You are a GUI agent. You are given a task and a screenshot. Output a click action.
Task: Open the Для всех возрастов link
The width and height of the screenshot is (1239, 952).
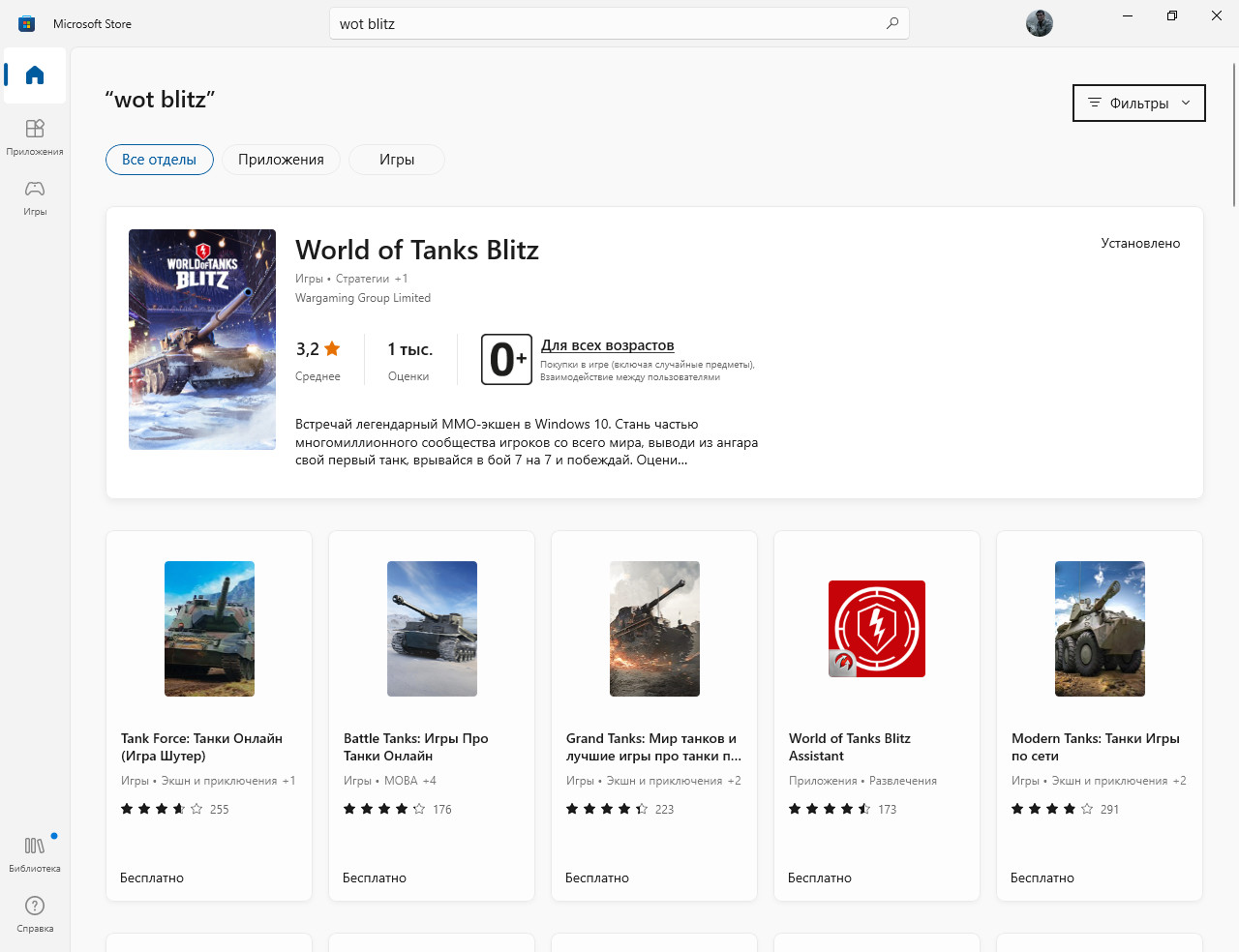click(607, 345)
